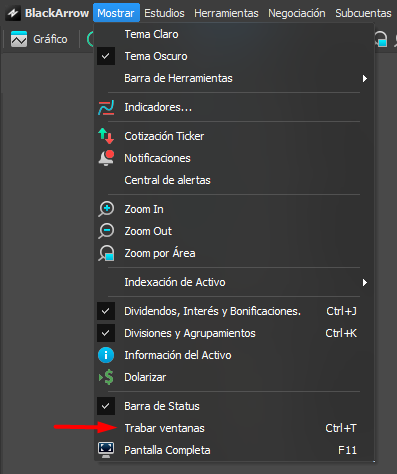Toggle the Barra de Status checkbox
397x474 pixels.
click(106, 406)
